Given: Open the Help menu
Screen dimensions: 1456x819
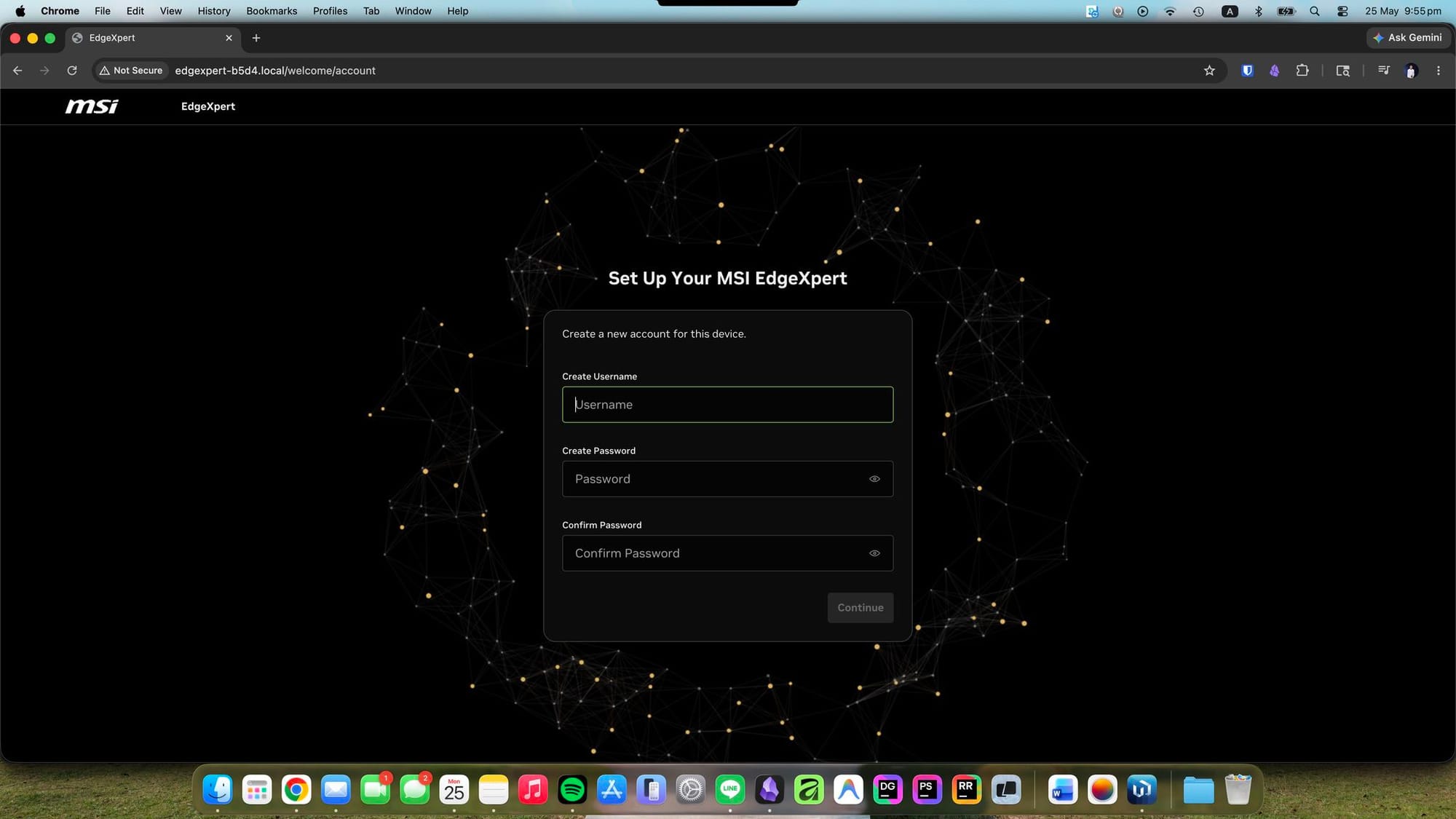Looking at the screenshot, I should click(x=457, y=11).
